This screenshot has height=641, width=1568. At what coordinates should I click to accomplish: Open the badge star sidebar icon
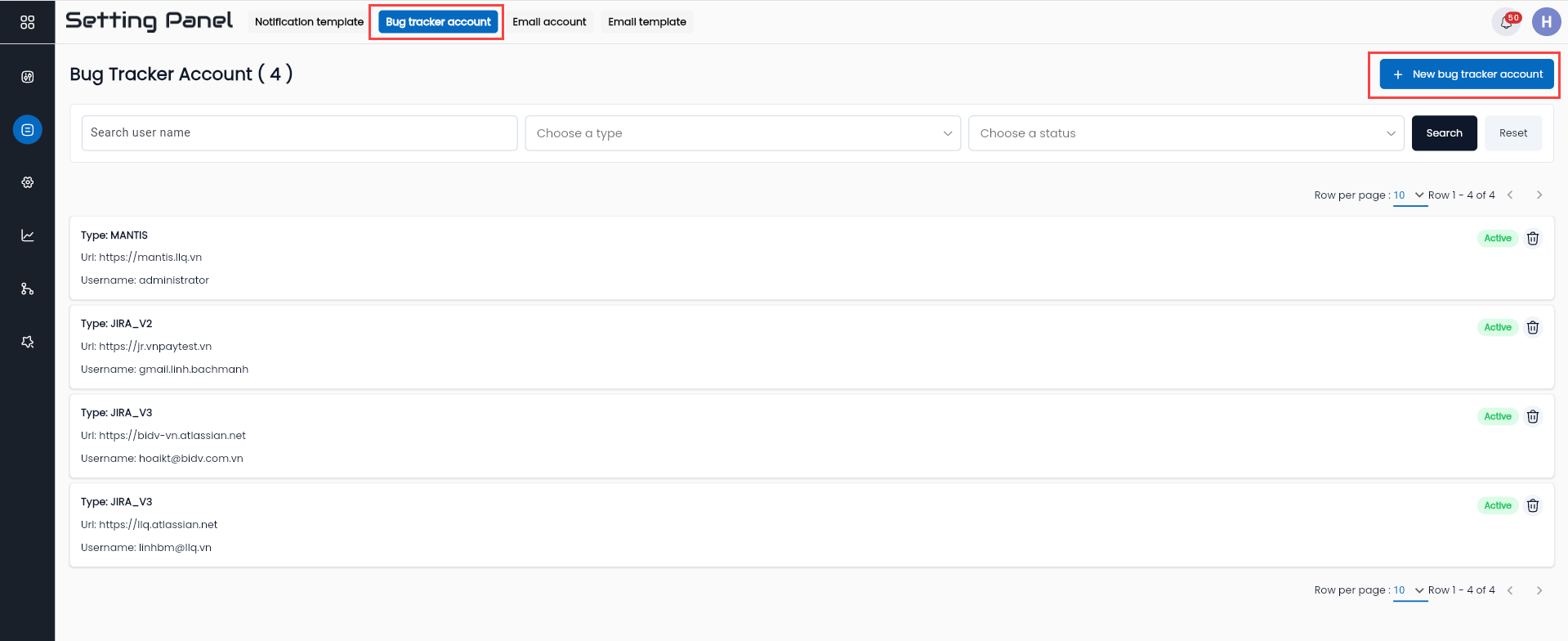point(27,342)
